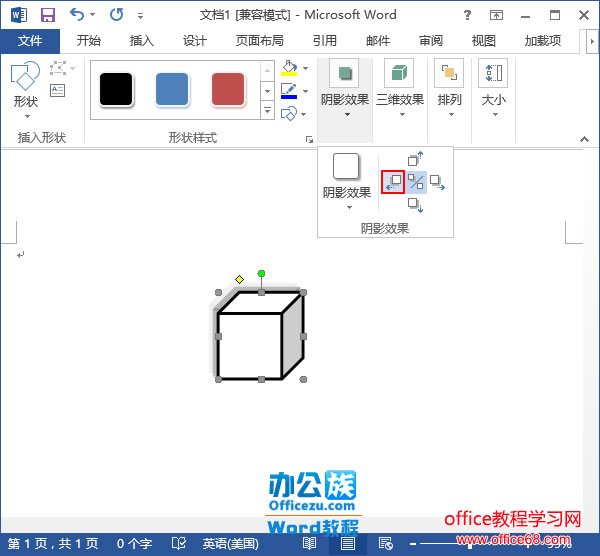
Task: Click the language indicator 英语(美国)
Action: [x=231, y=544]
